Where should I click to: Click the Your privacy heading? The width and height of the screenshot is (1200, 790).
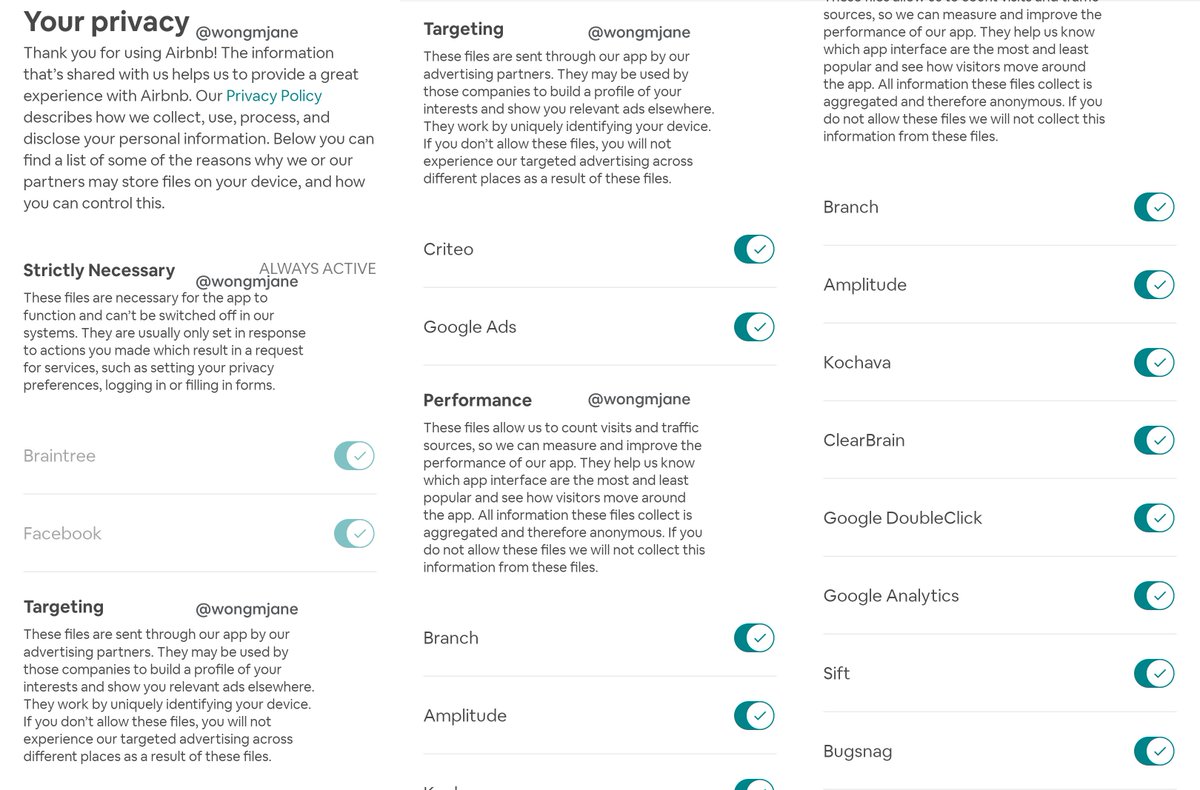click(106, 22)
